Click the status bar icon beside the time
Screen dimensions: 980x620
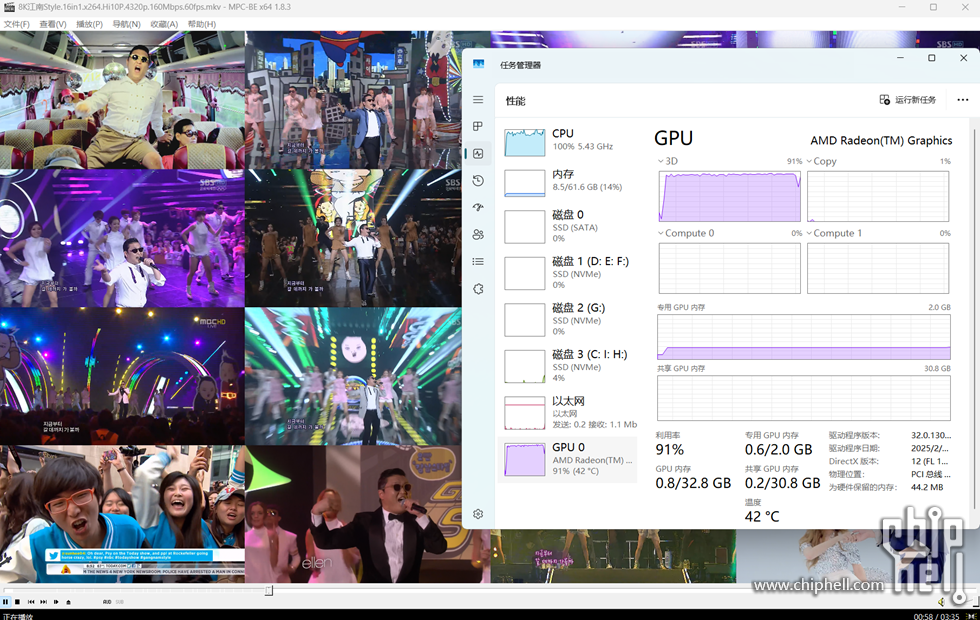point(971,616)
